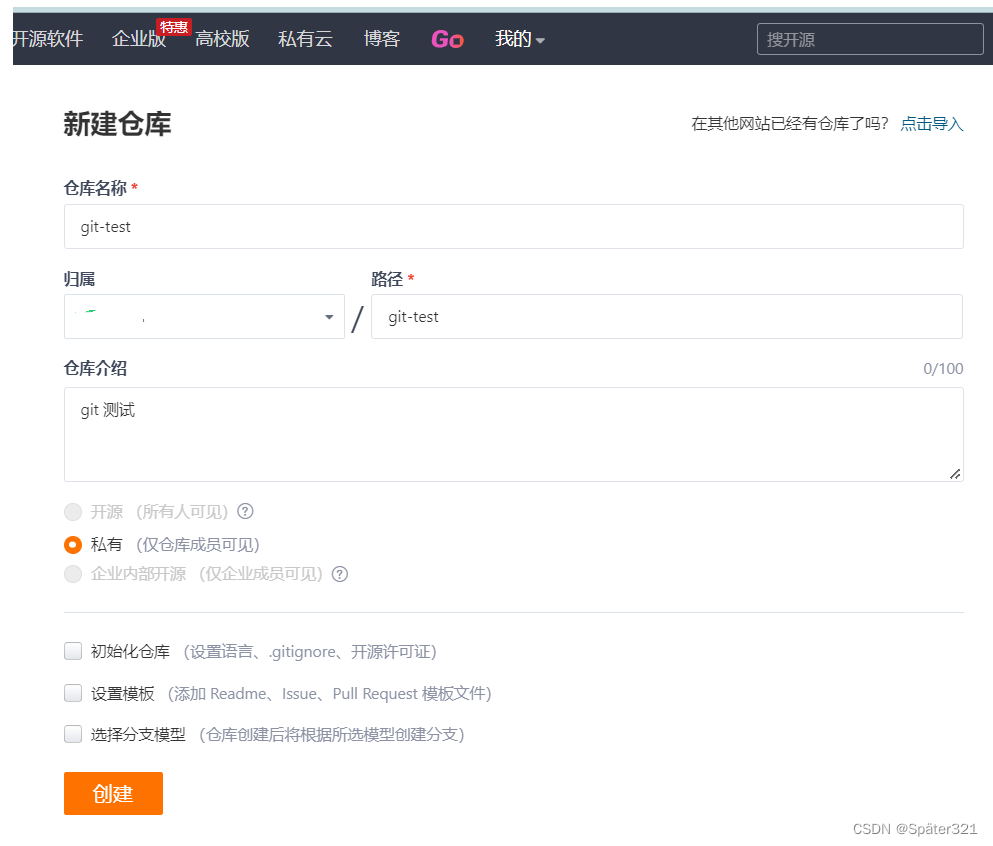Click the 仓库名称 input field
This screenshot has height=846, width=993.
click(x=514, y=227)
